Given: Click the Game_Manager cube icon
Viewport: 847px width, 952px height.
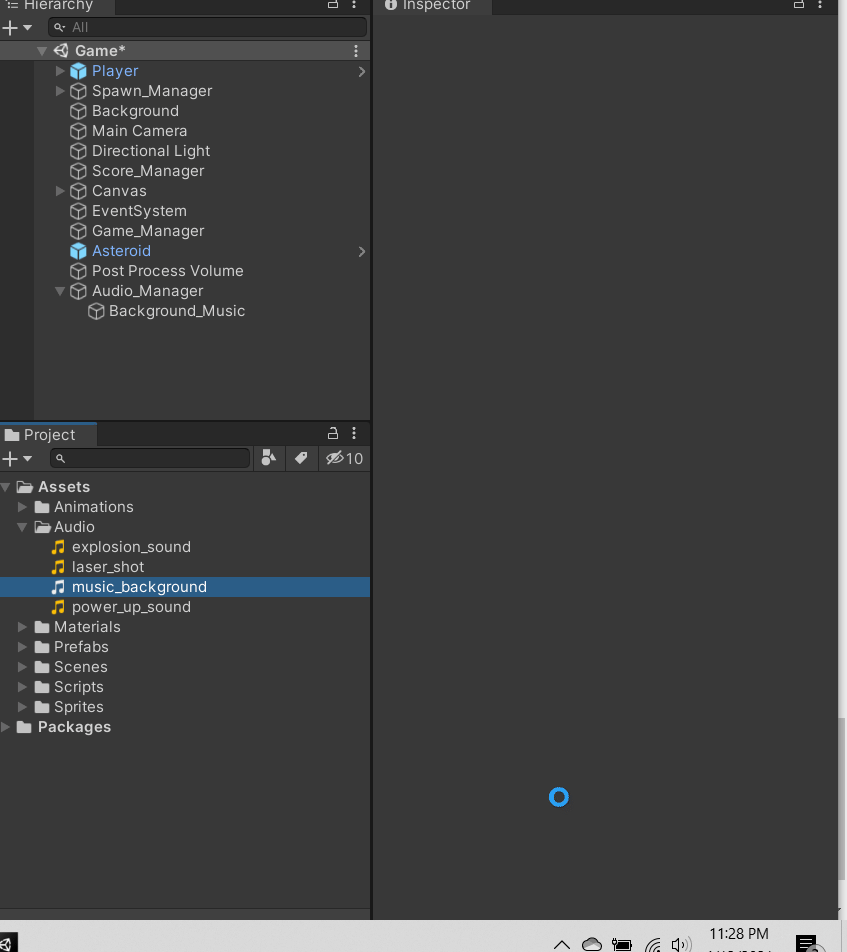Looking at the screenshot, I should click(x=78, y=231).
